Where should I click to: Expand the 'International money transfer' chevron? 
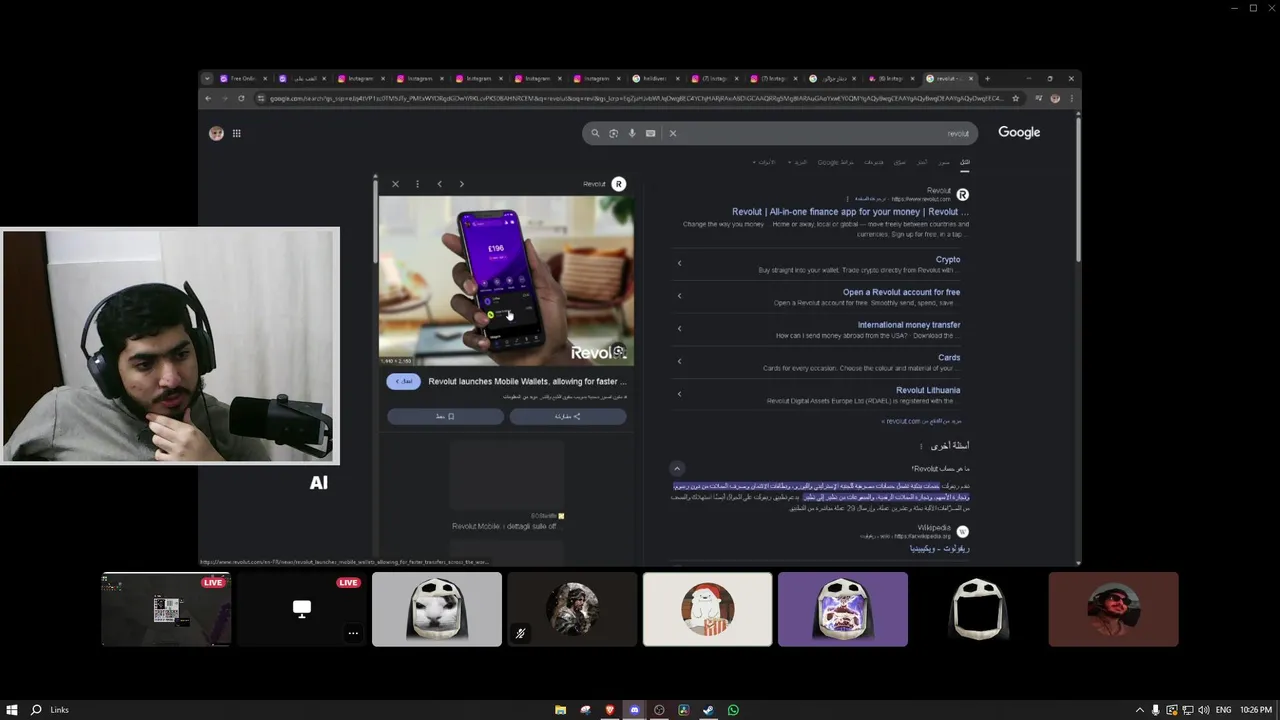tap(679, 328)
